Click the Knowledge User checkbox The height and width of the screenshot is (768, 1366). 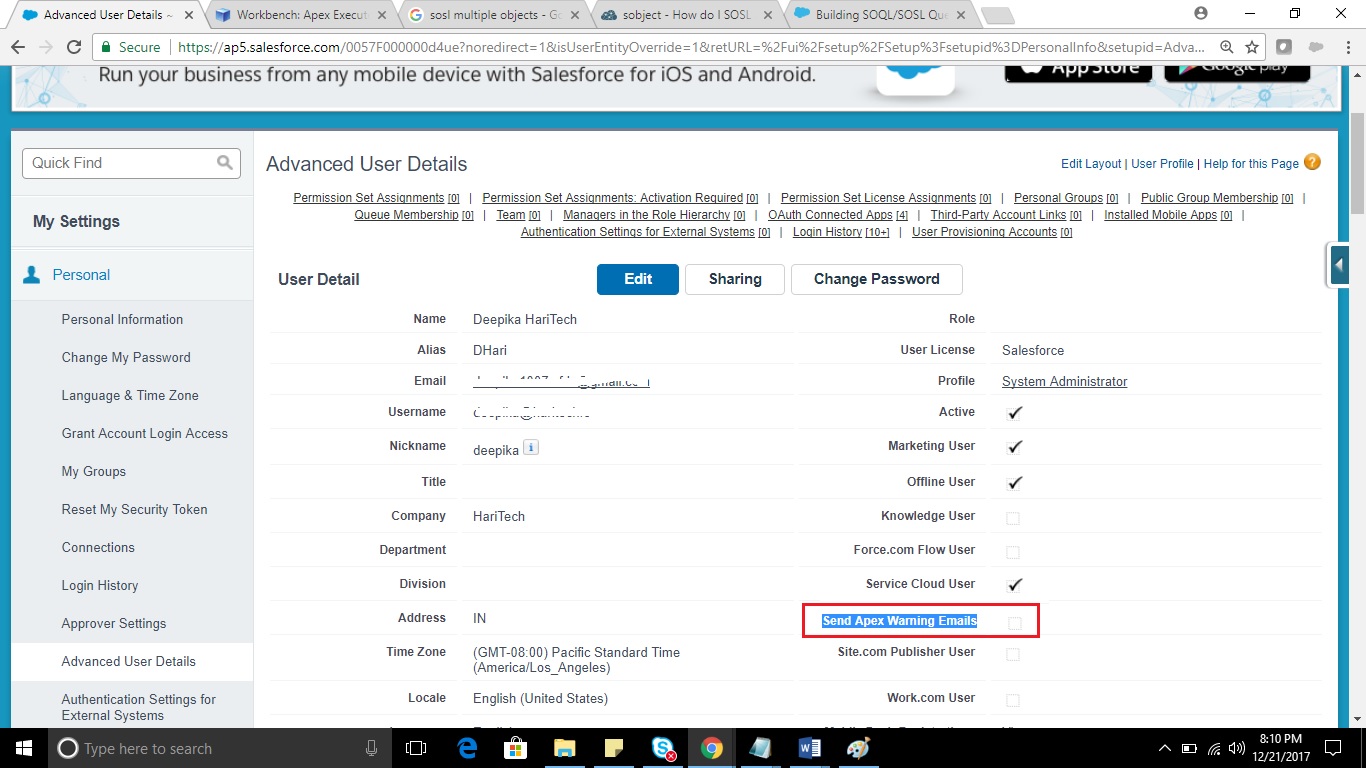click(x=1013, y=518)
